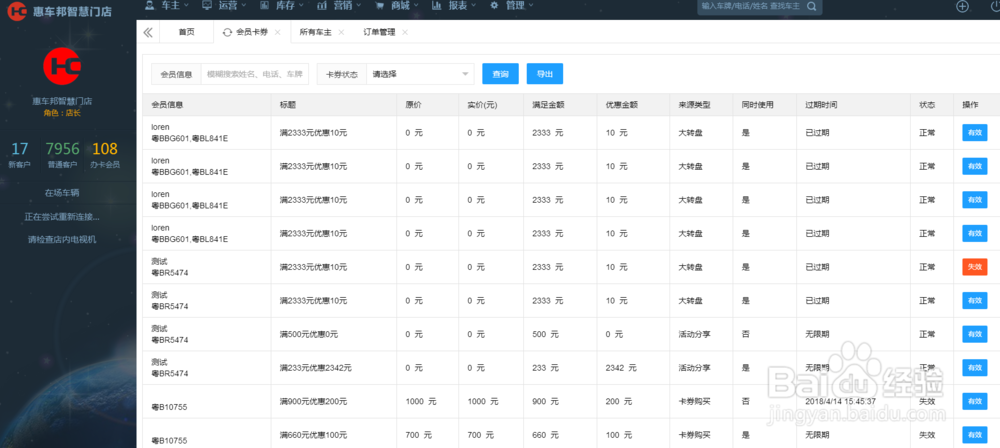Screen dimensions: 1000x448
Task: Click 2018/4/14 15:45:37 expiry cell
Action: coord(841,401)
